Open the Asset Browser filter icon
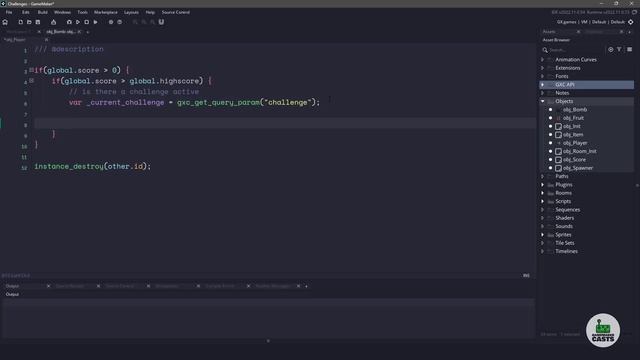Screen dimensions: 640x360 [619, 49]
